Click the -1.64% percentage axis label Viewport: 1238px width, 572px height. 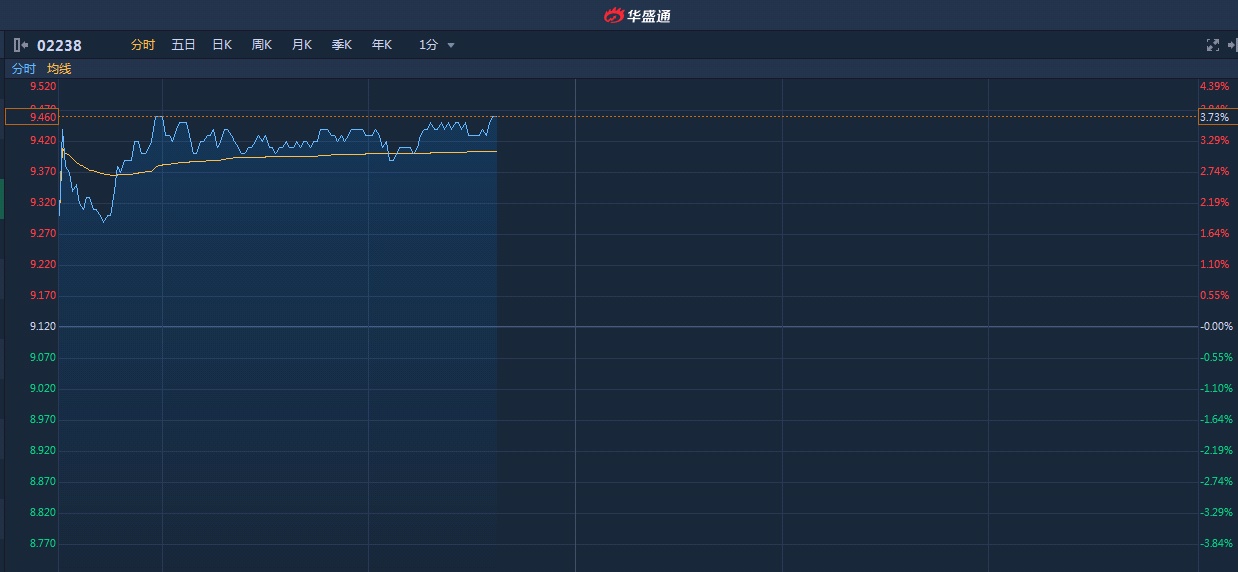tap(1216, 420)
